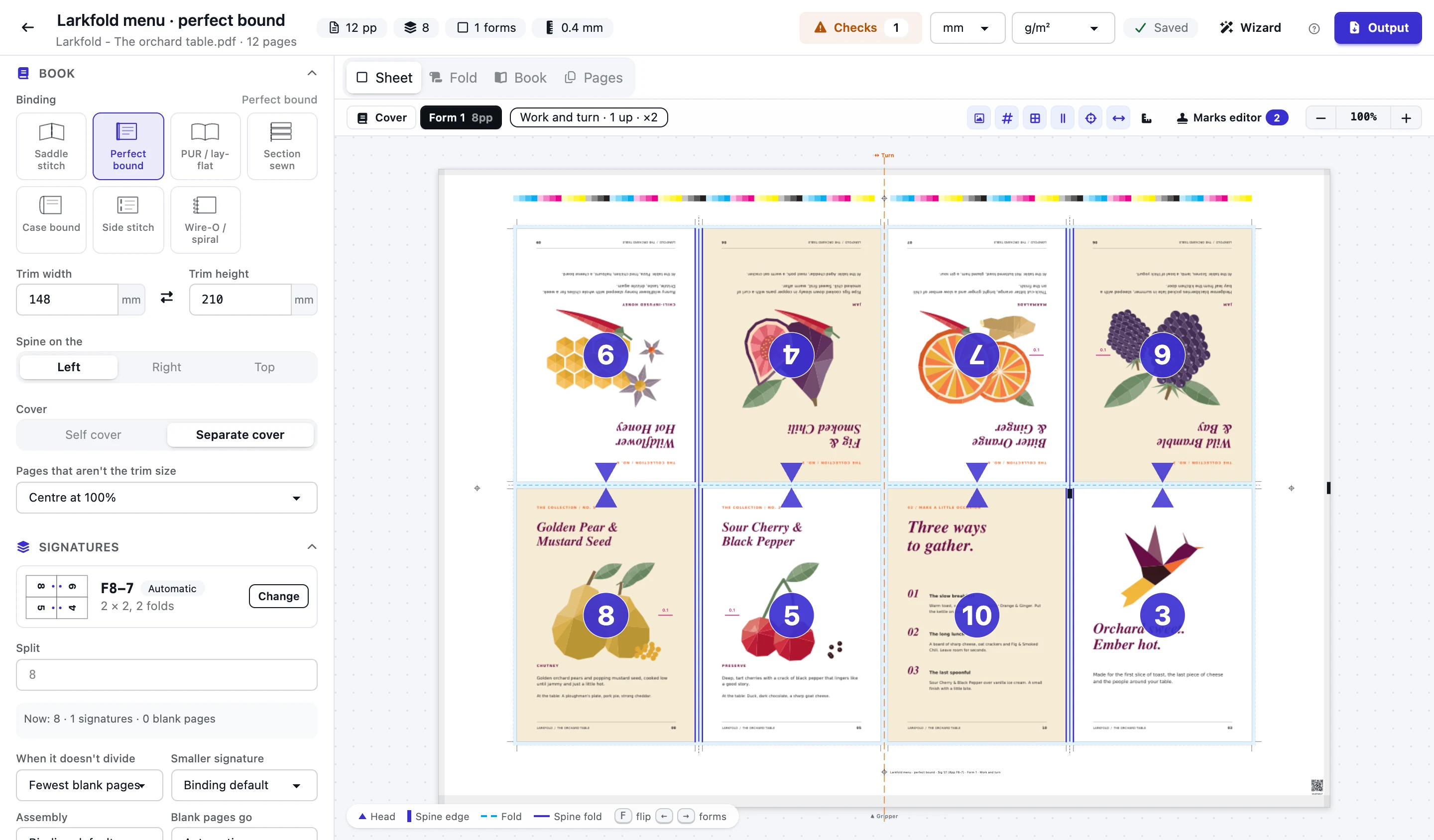Viewport: 1434px width, 840px height.
Task: Open the Marks editor
Action: coord(1231,118)
